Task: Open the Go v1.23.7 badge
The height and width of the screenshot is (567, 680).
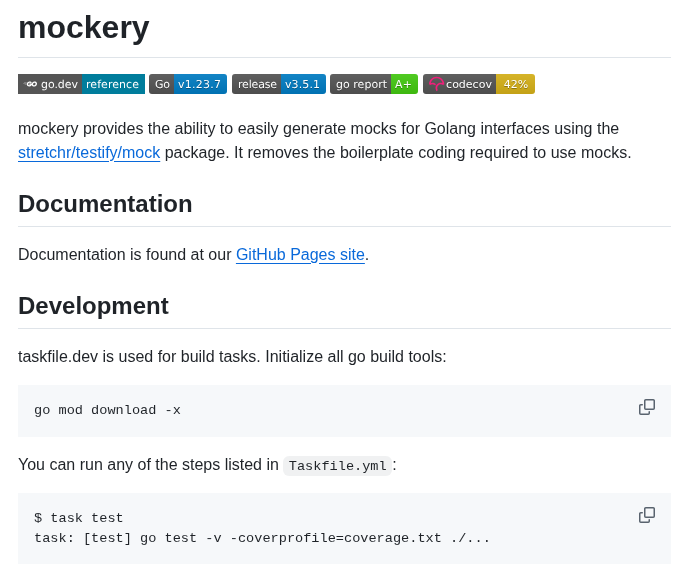Action: coord(188,84)
